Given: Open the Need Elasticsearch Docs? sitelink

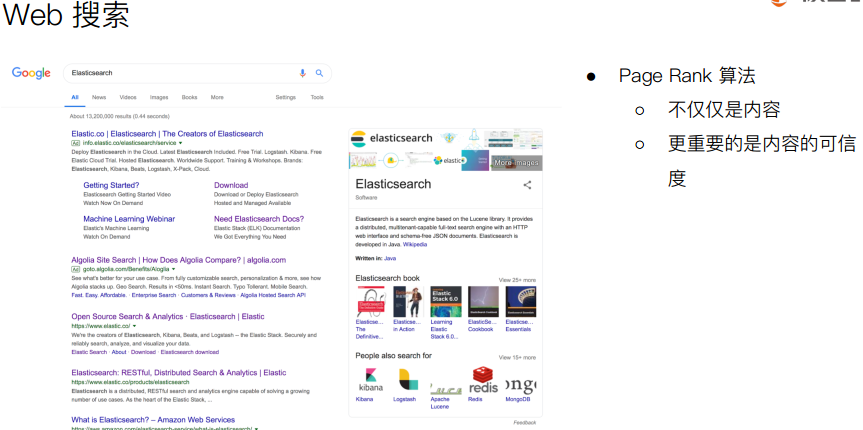Looking at the screenshot, I should click(x=259, y=219).
